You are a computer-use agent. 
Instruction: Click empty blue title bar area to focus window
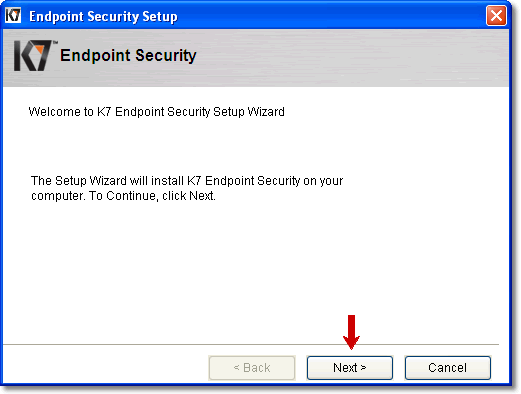tap(330, 15)
